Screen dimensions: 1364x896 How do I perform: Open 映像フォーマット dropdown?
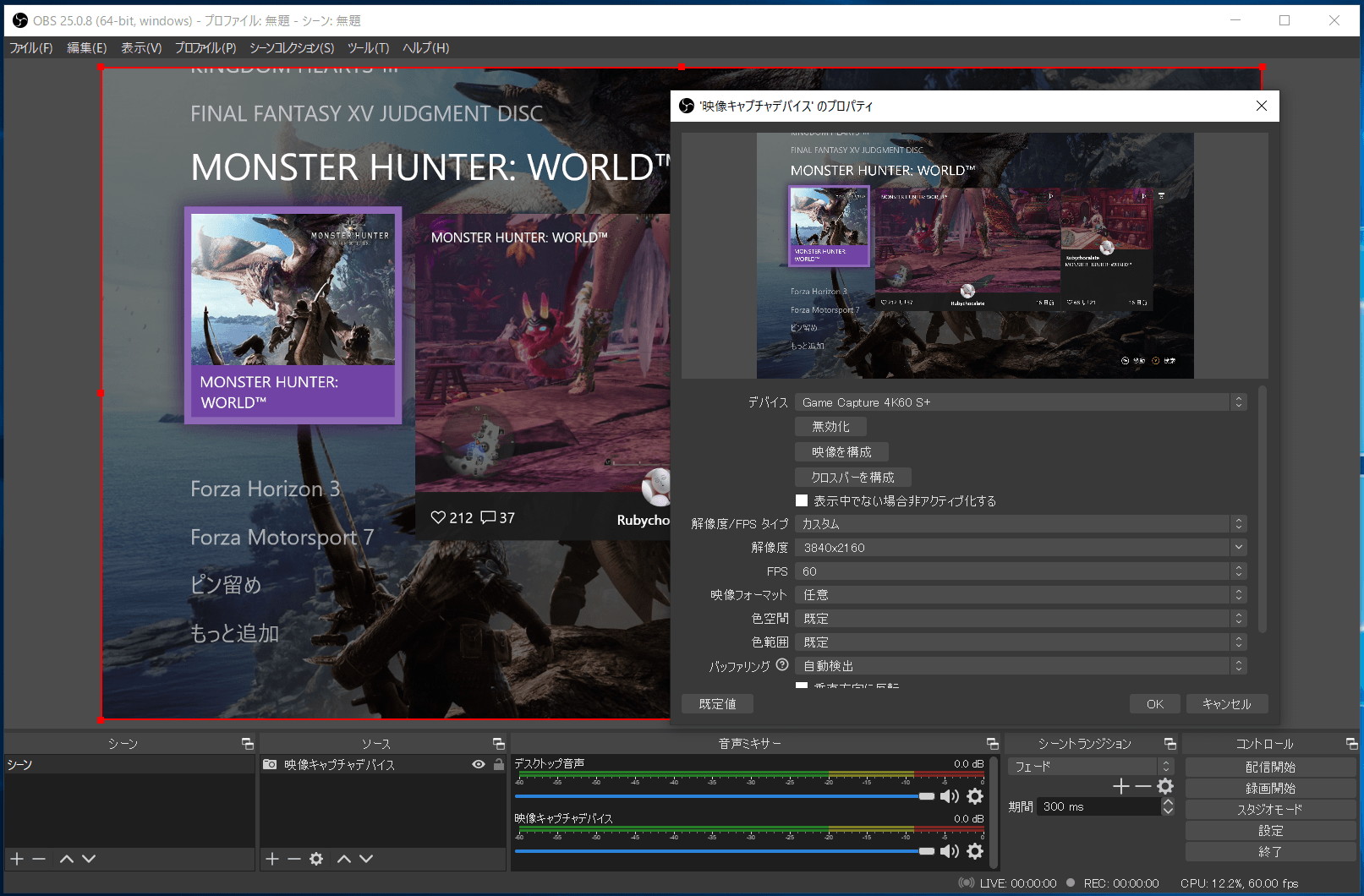[x=1021, y=595]
